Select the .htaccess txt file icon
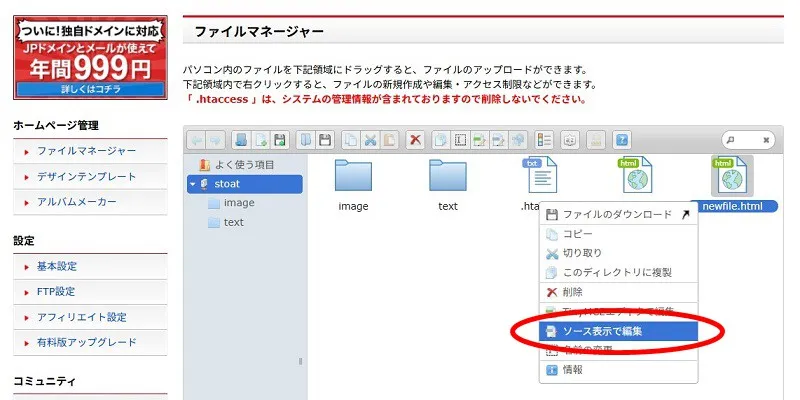 coord(540,175)
